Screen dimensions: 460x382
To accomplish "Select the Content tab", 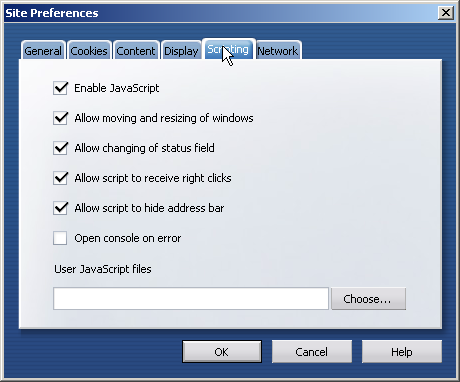I will (136, 51).
